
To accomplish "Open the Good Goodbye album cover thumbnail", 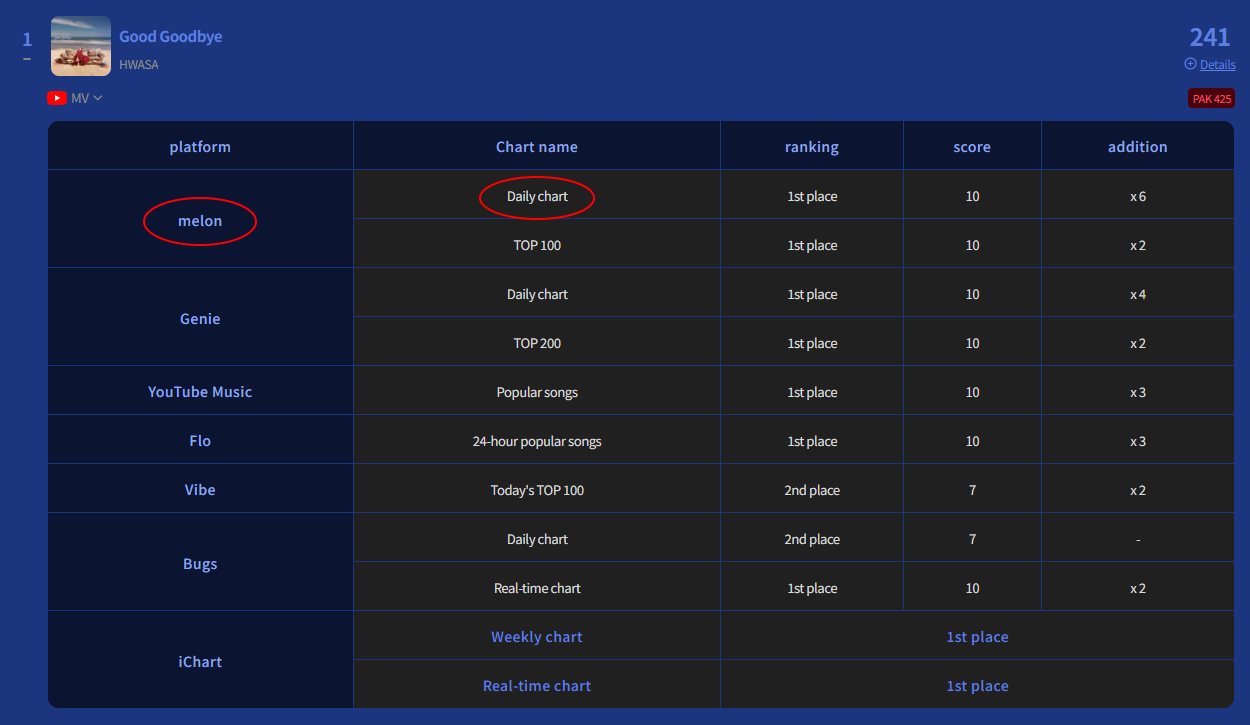I will click(x=81, y=46).
